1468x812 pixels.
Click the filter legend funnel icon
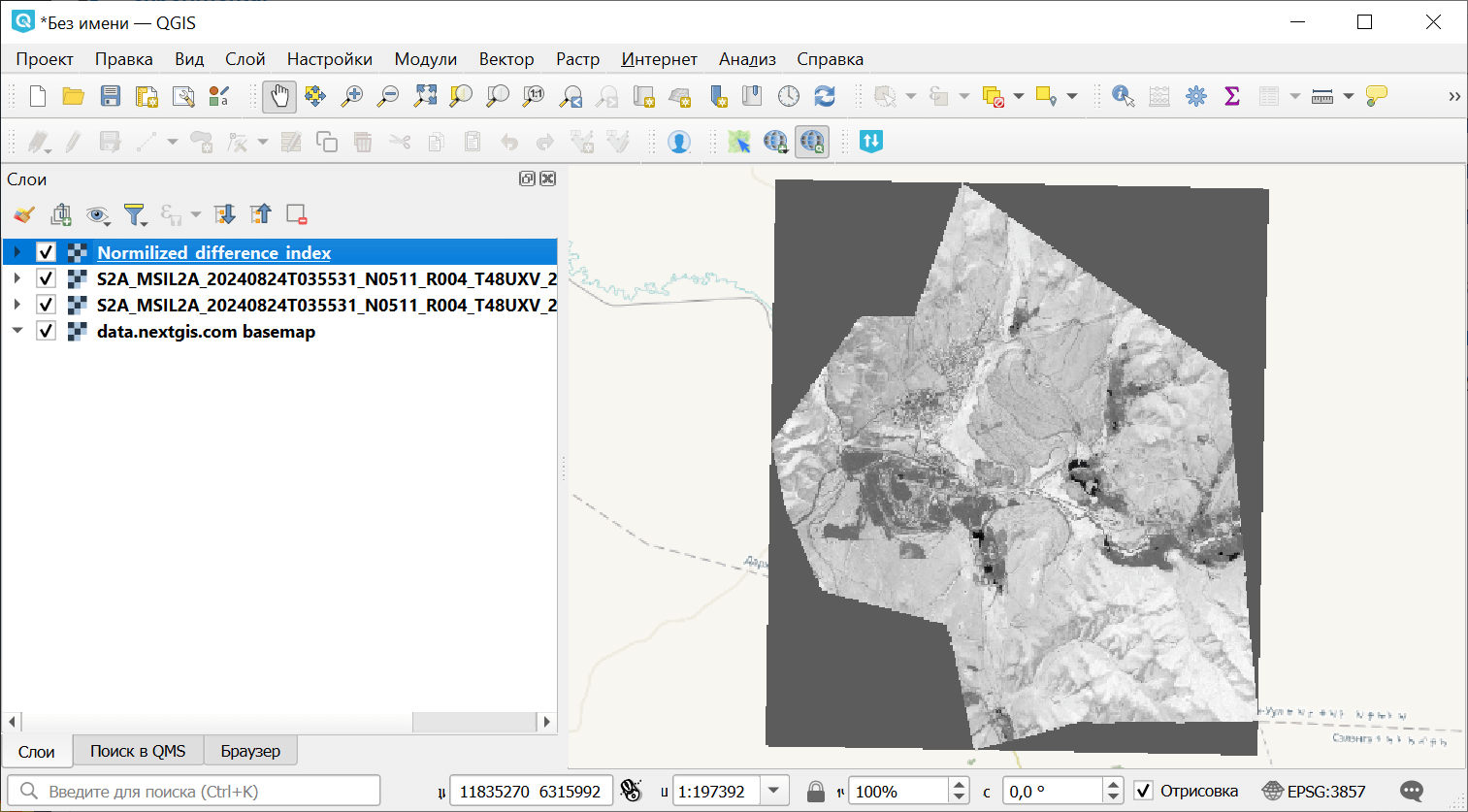tap(134, 214)
